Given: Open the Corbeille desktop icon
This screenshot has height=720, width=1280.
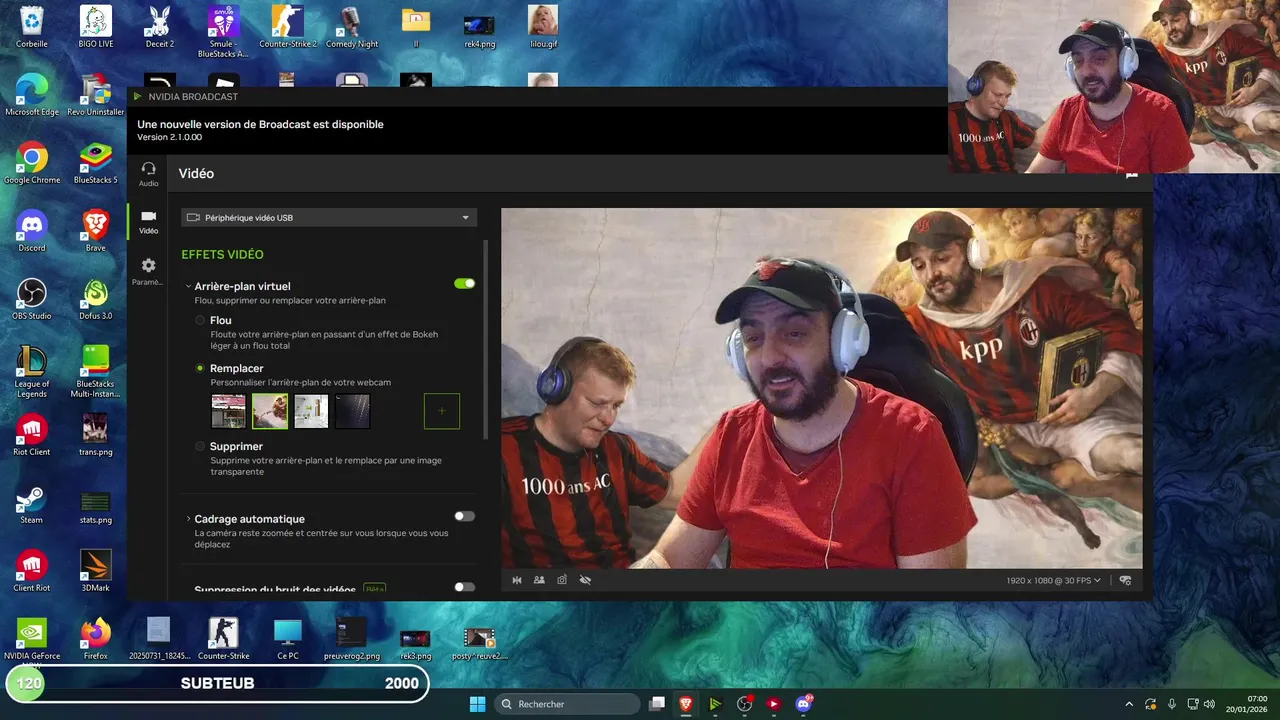Looking at the screenshot, I should click(x=32, y=27).
